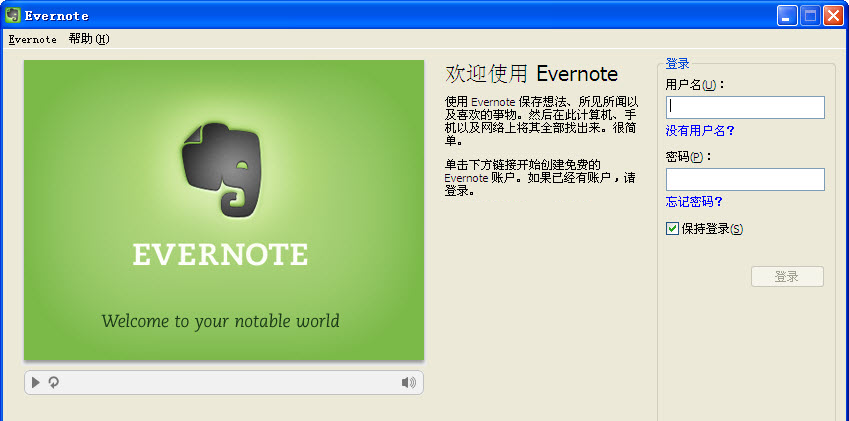Uncheck the 保持登录 keep signed in checkbox

(x=673, y=229)
